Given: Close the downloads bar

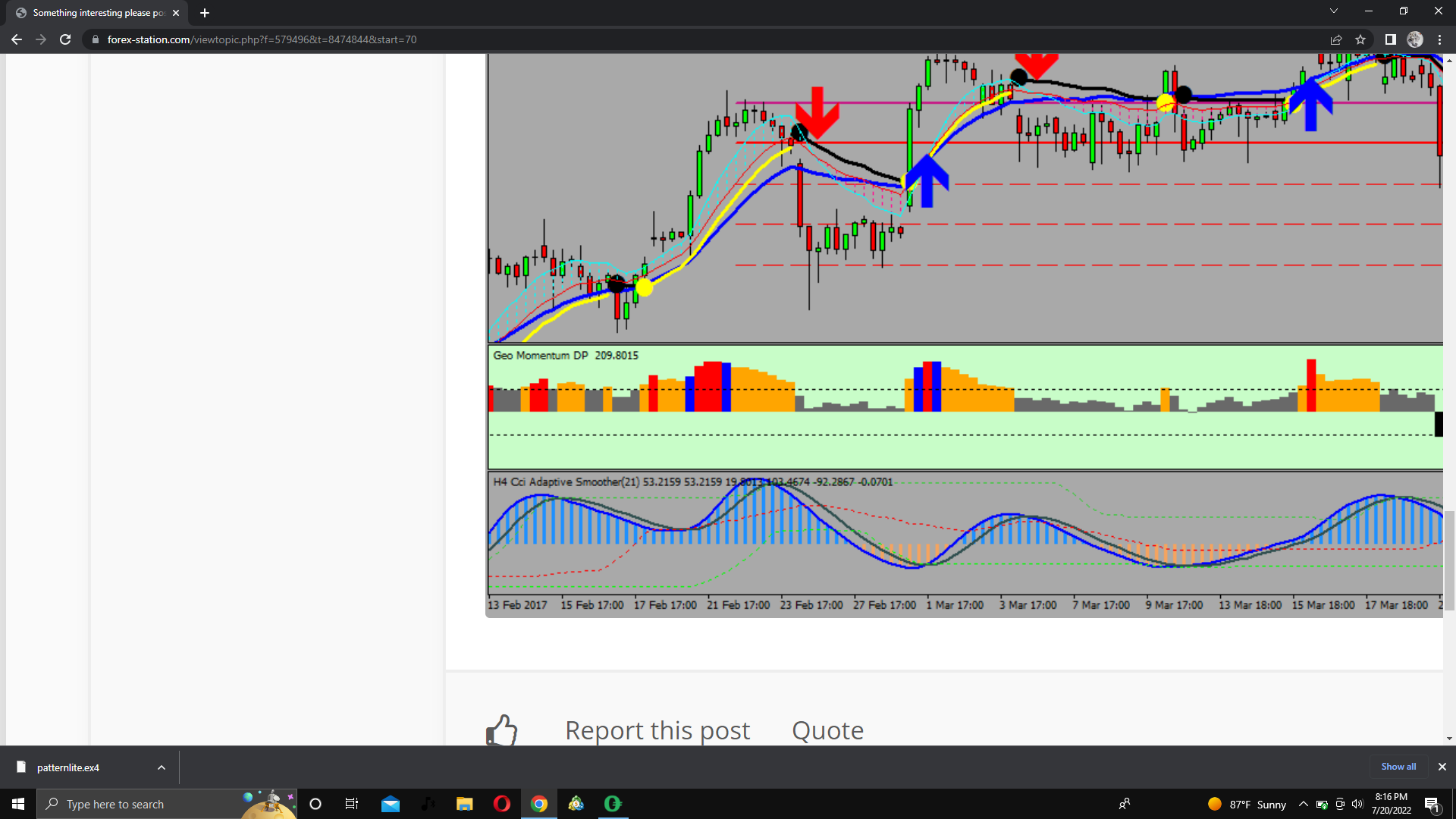Looking at the screenshot, I should (1442, 767).
